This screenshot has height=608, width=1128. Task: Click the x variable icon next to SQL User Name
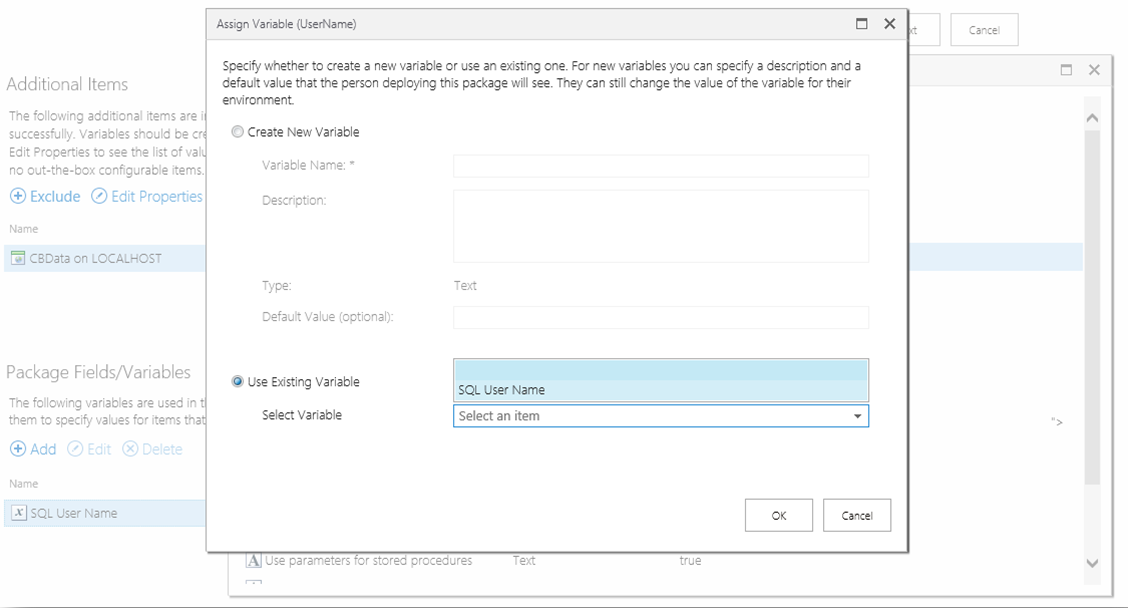click(x=22, y=513)
